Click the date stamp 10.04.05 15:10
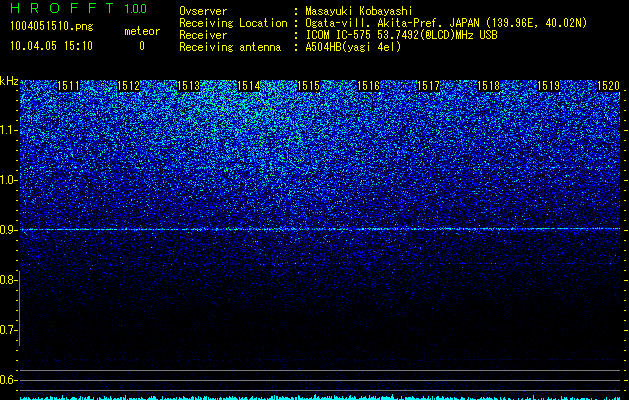Image resolution: width=629 pixels, height=400 pixels. click(51, 46)
